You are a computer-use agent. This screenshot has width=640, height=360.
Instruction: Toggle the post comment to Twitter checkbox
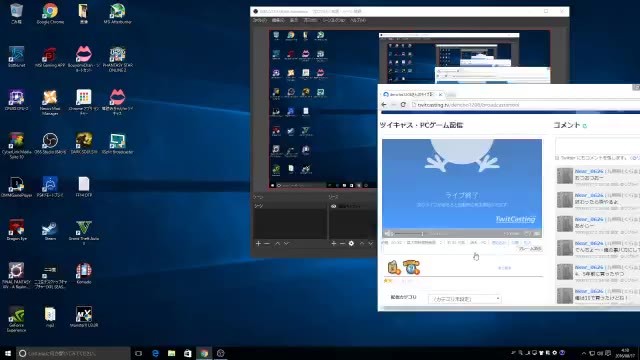(557, 158)
